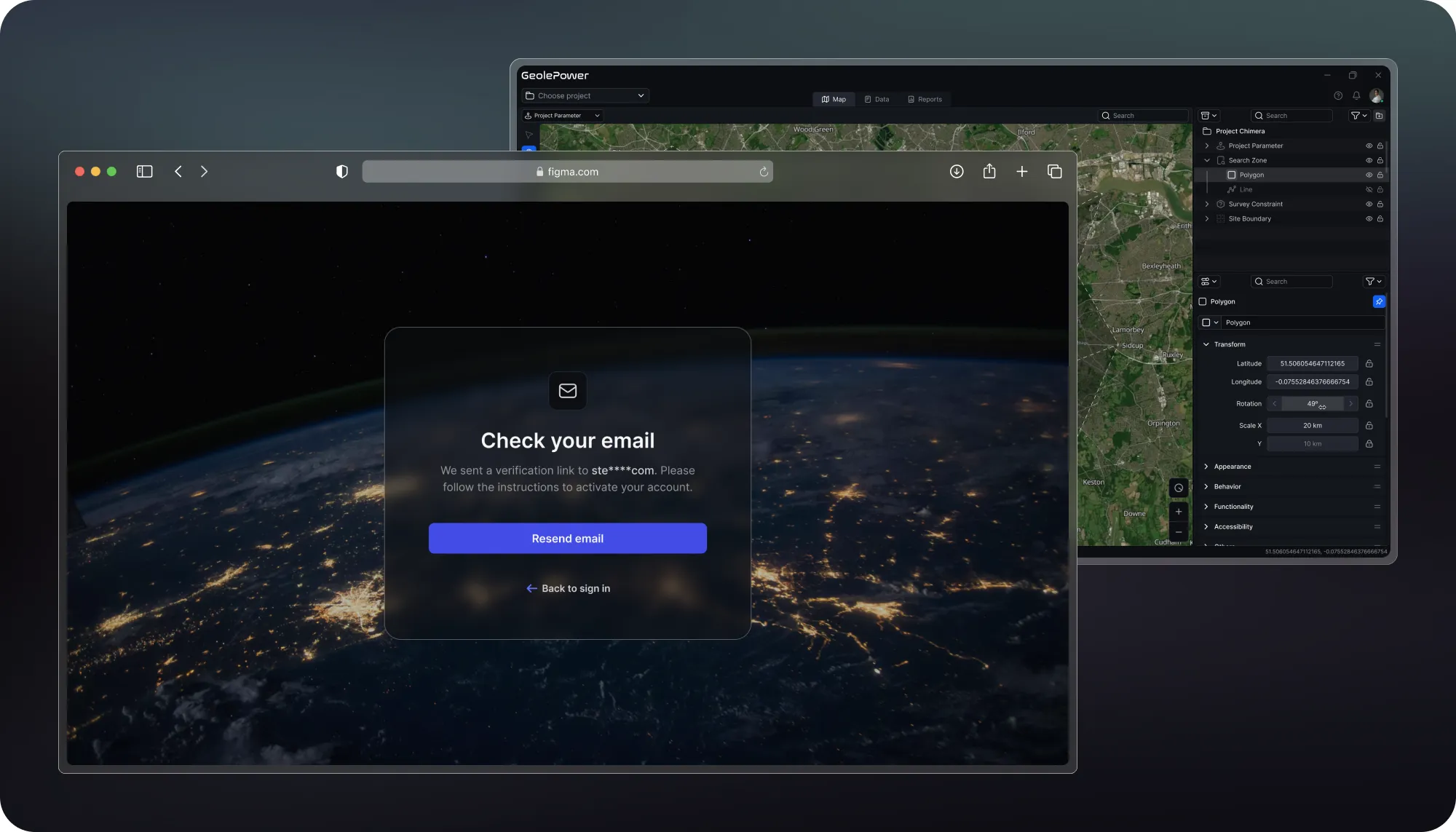Open notifications via the bell icon
The height and width of the screenshot is (832, 1456).
click(x=1356, y=95)
